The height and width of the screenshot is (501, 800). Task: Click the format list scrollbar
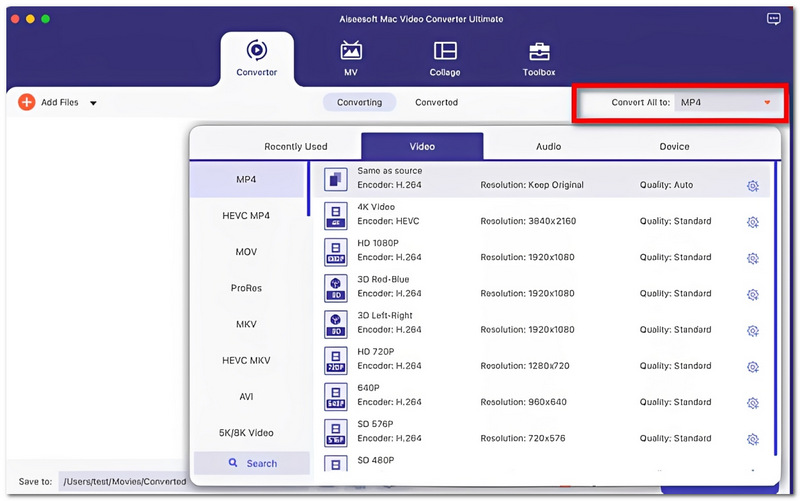308,189
